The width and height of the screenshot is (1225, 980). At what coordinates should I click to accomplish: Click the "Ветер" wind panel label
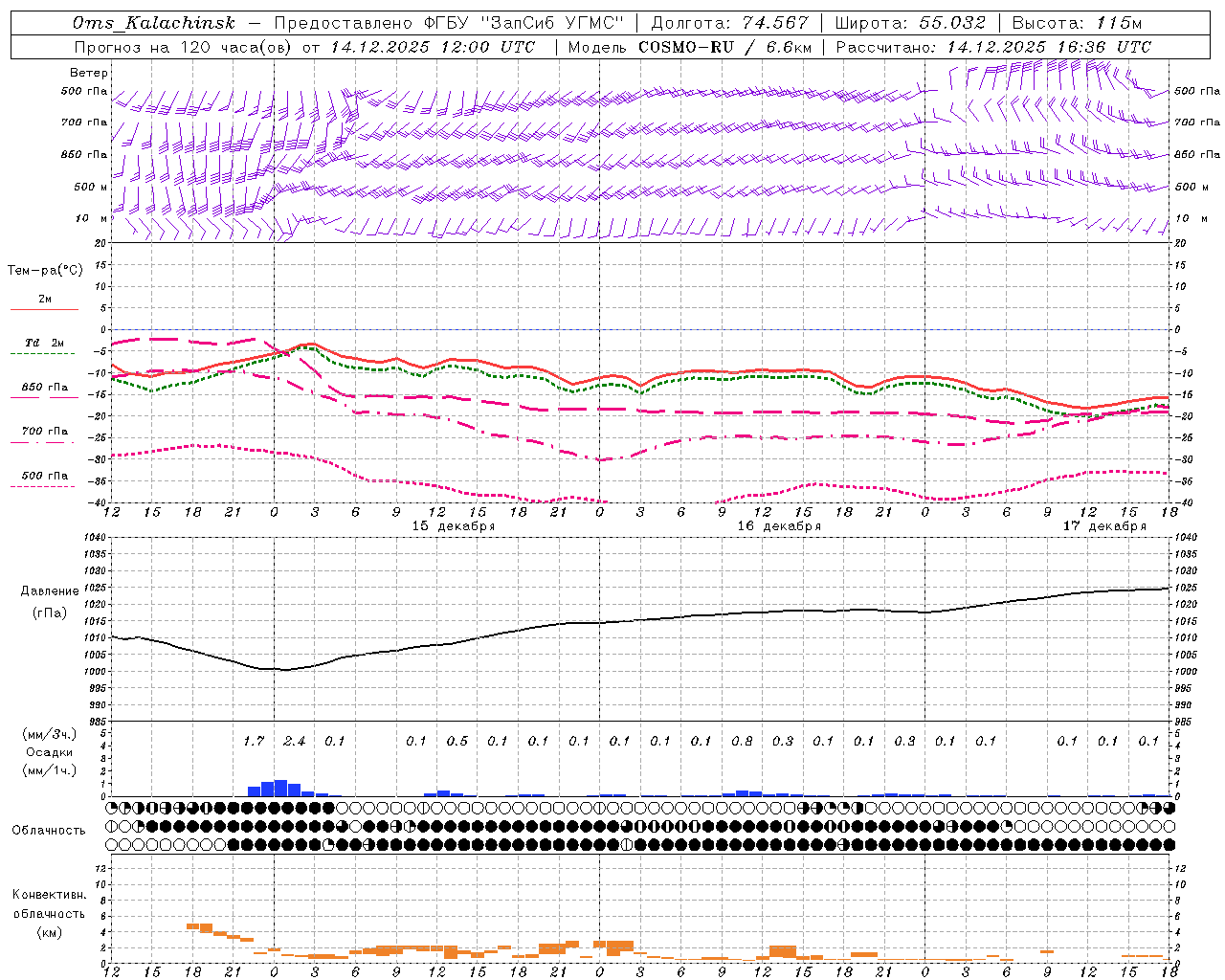pyautogui.click(x=89, y=73)
